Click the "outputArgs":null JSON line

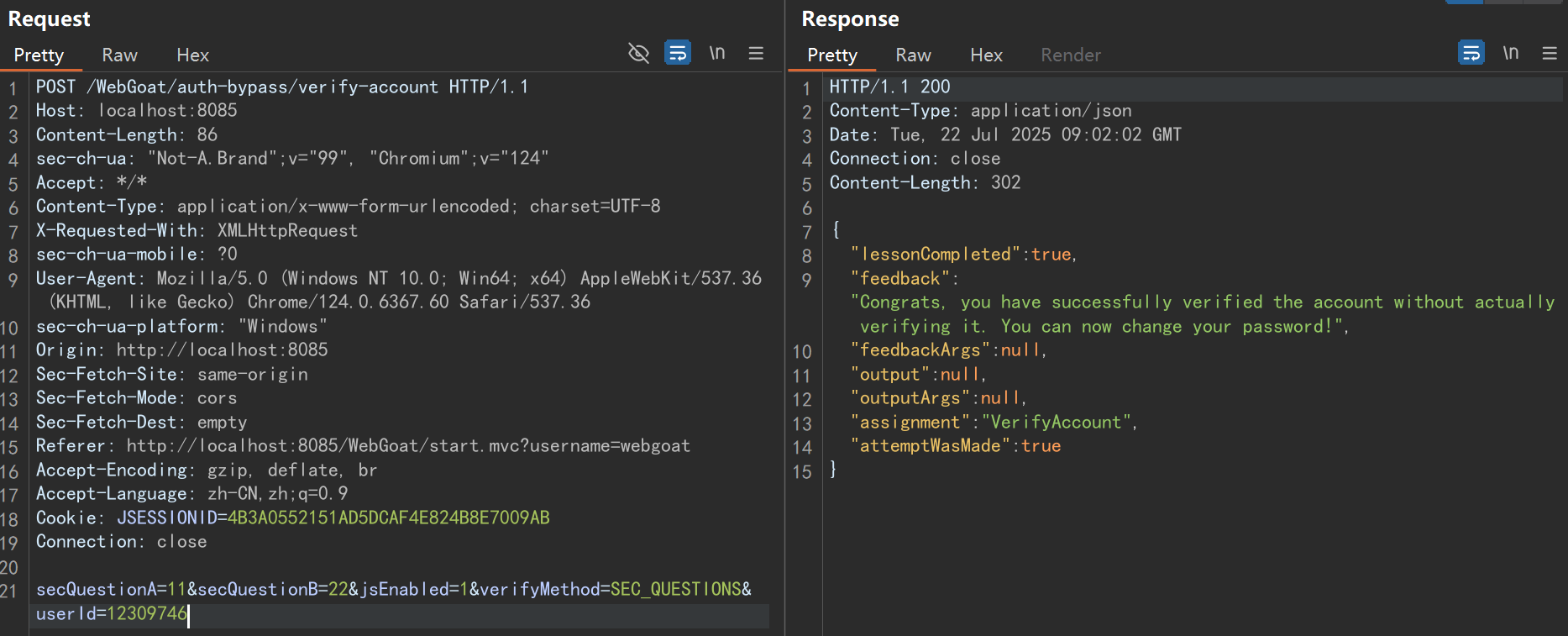[938, 397]
